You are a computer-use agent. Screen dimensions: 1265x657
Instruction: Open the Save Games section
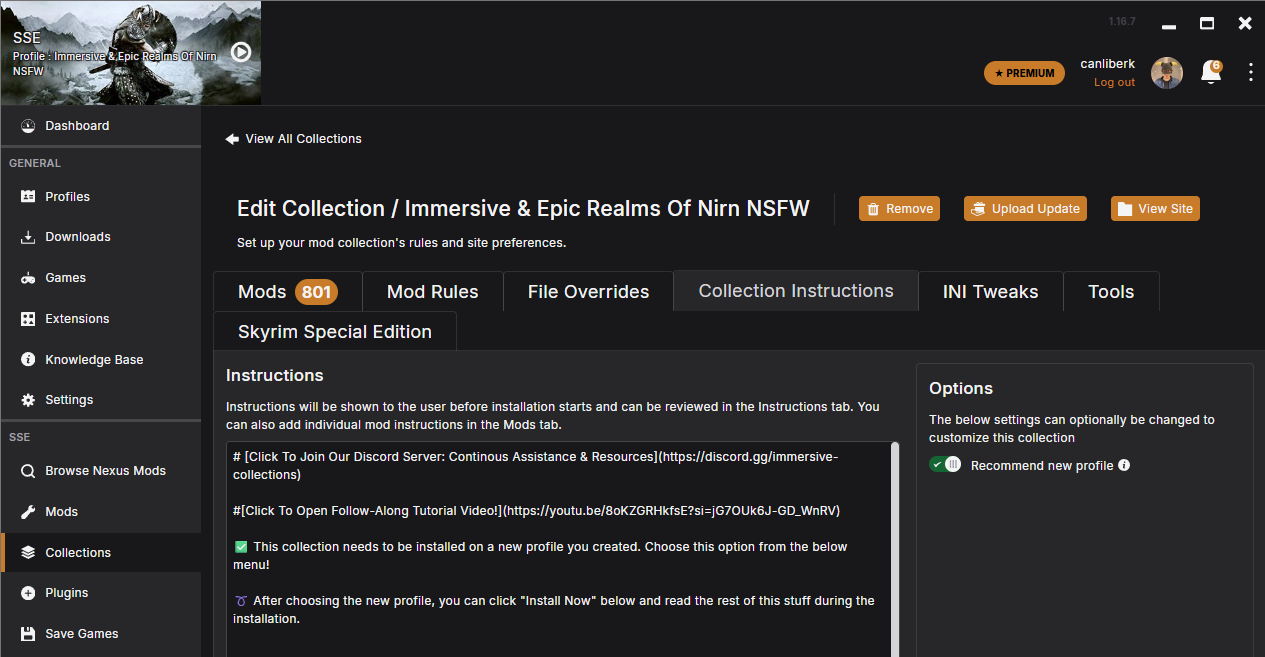coord(80,633)
